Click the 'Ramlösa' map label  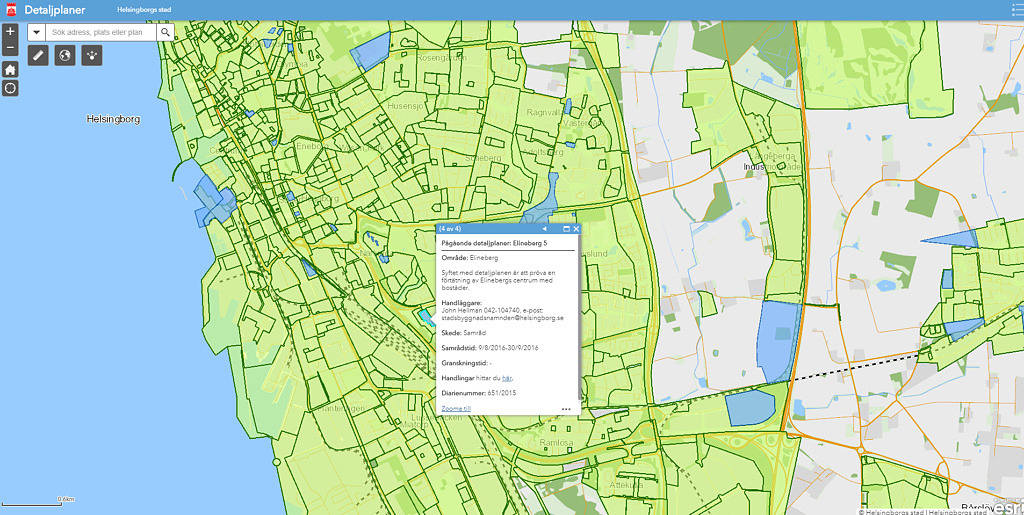556,443
